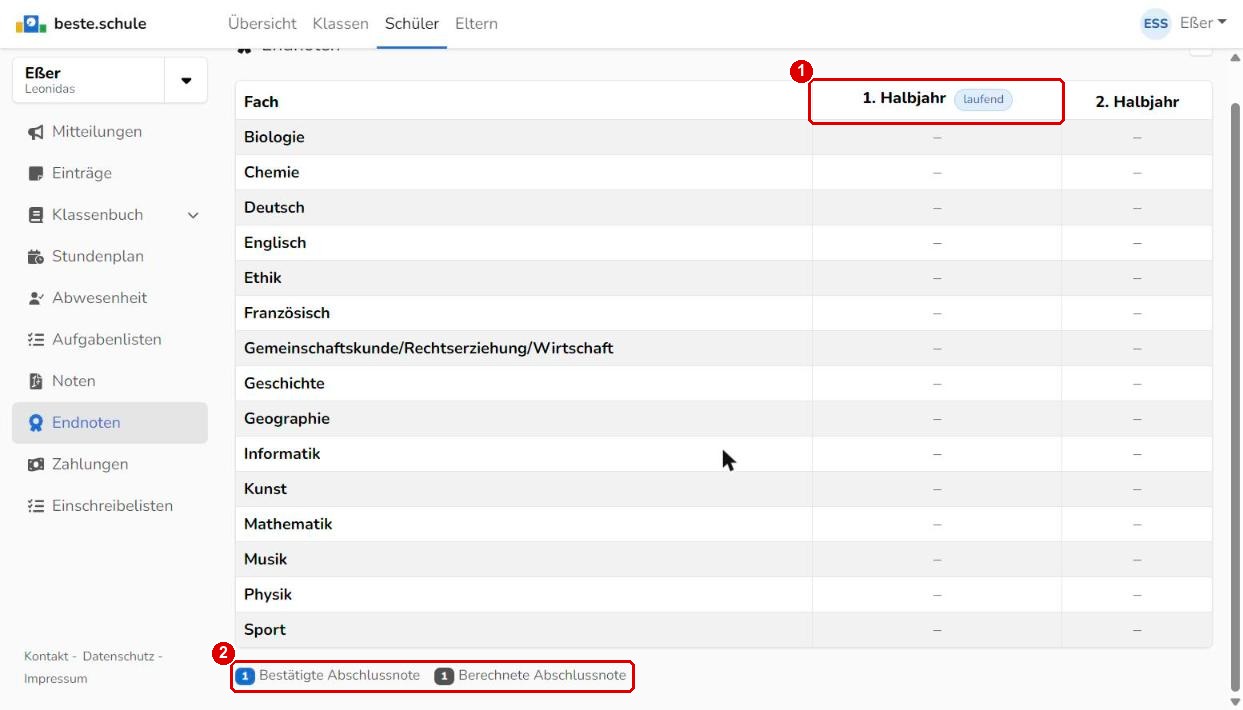Open Stundenplan in the sidebar
This screenshot has height=710, width=1243.
(110, 257)
